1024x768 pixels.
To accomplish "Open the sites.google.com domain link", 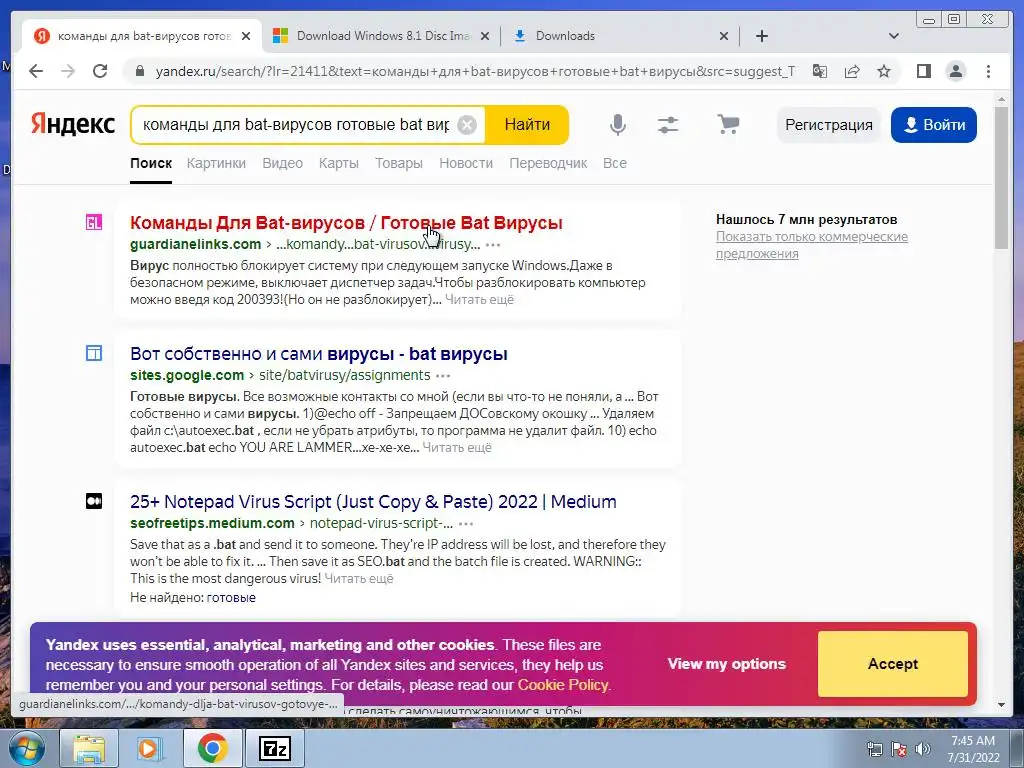I will (x=187, y=376).
